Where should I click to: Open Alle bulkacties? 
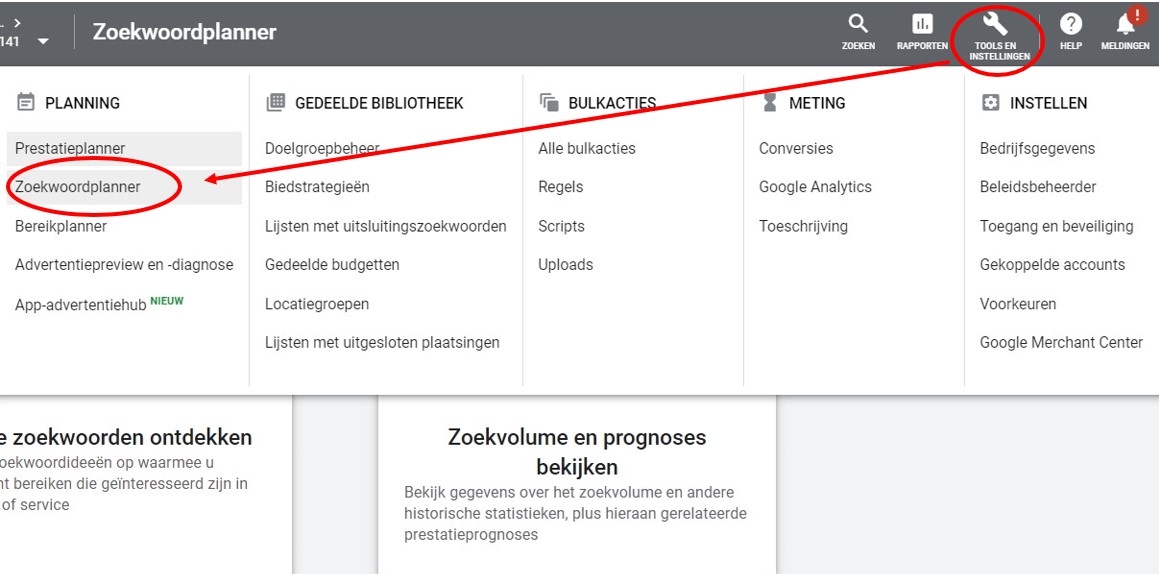click(587, 148)
